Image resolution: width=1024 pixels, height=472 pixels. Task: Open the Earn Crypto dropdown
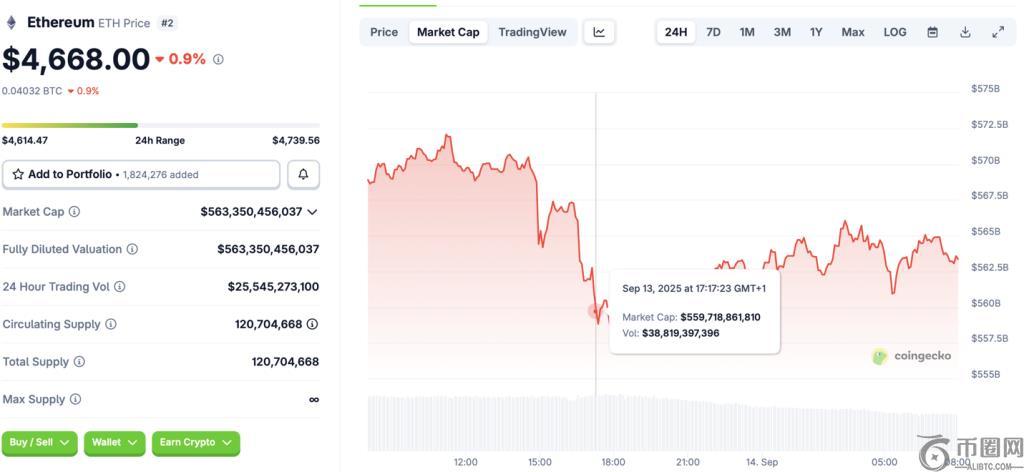[x=196, y=442]
